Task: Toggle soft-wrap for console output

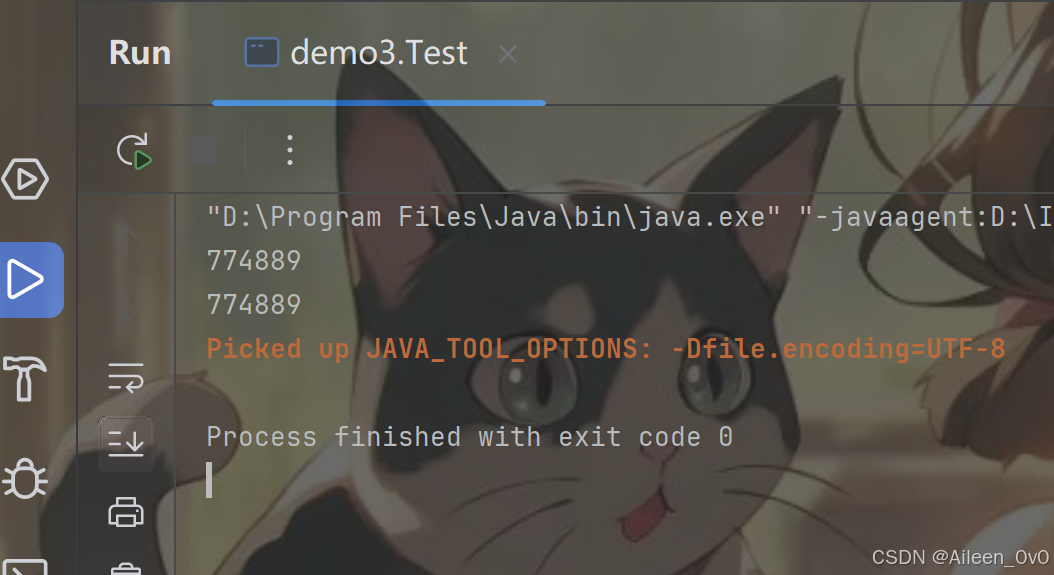Action: tap(126, 378)
